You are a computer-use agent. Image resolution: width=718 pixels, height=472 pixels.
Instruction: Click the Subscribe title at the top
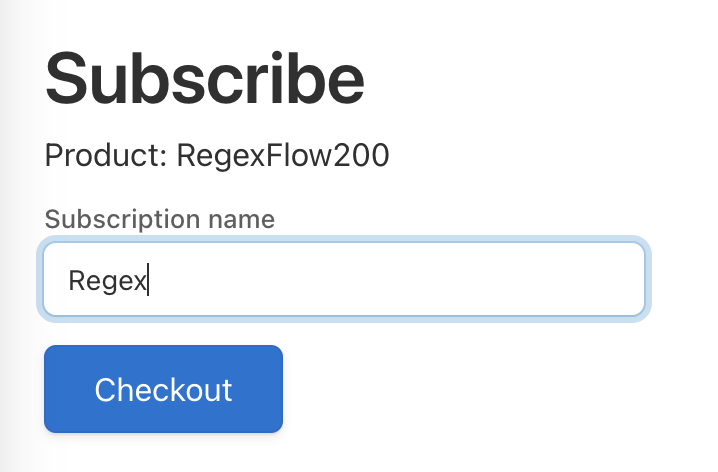coord(205,79)
